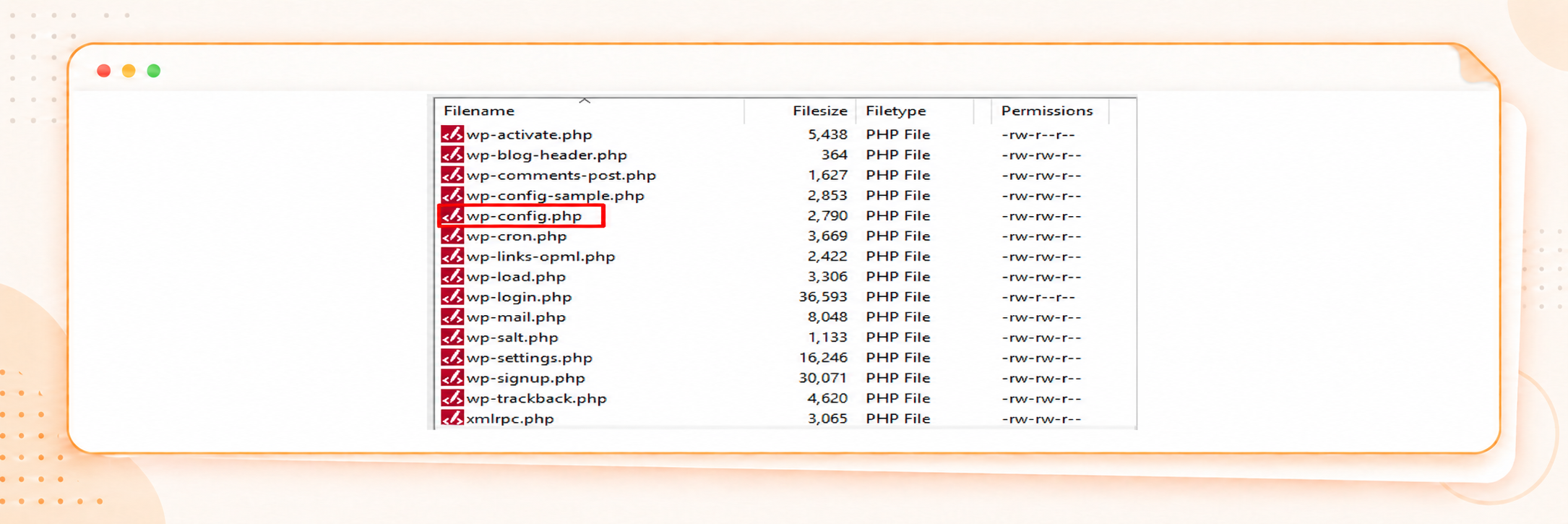
Task: Select the icon of wp-signup.php
Action: click(x=452, y=377)
